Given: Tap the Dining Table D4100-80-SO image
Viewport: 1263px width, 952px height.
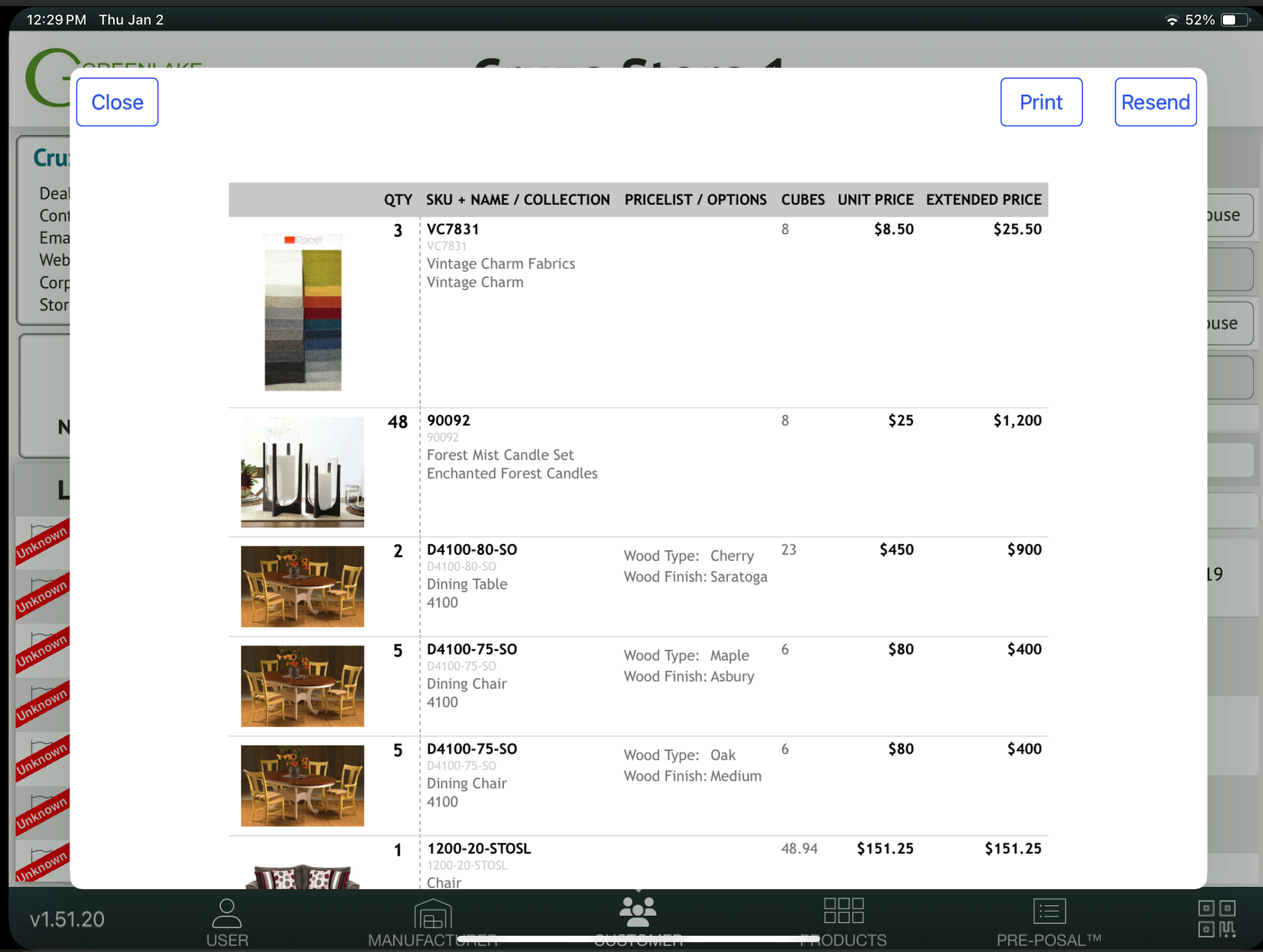Looking at the screenshot, I should (x=303, y=586).
